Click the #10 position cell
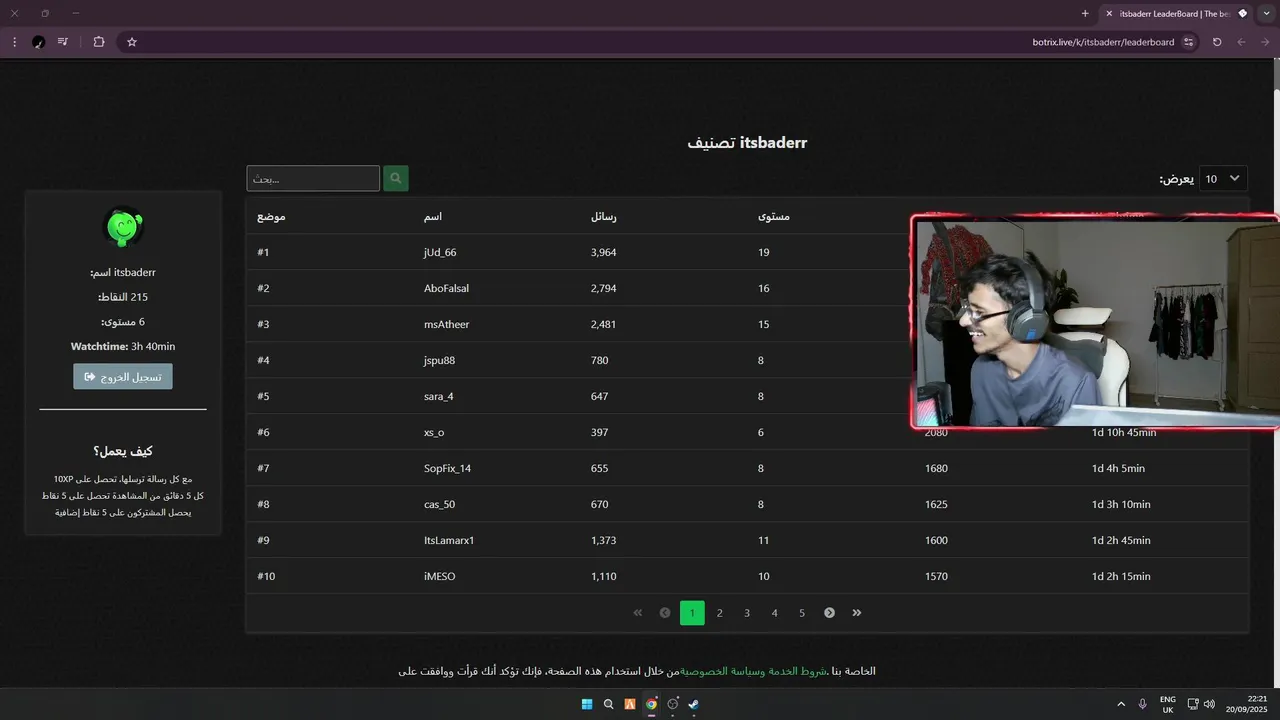Image resolution: width=1280 pixels, height=720 pixels. coord(265,576)
